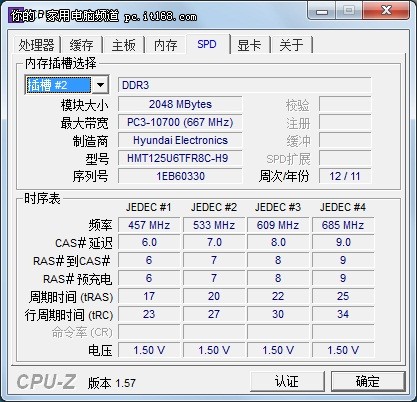Image resolution: width=417 pixels, height=402 pixels.
Task: Click tRAS value 17
Action: [x=149, y=296]
